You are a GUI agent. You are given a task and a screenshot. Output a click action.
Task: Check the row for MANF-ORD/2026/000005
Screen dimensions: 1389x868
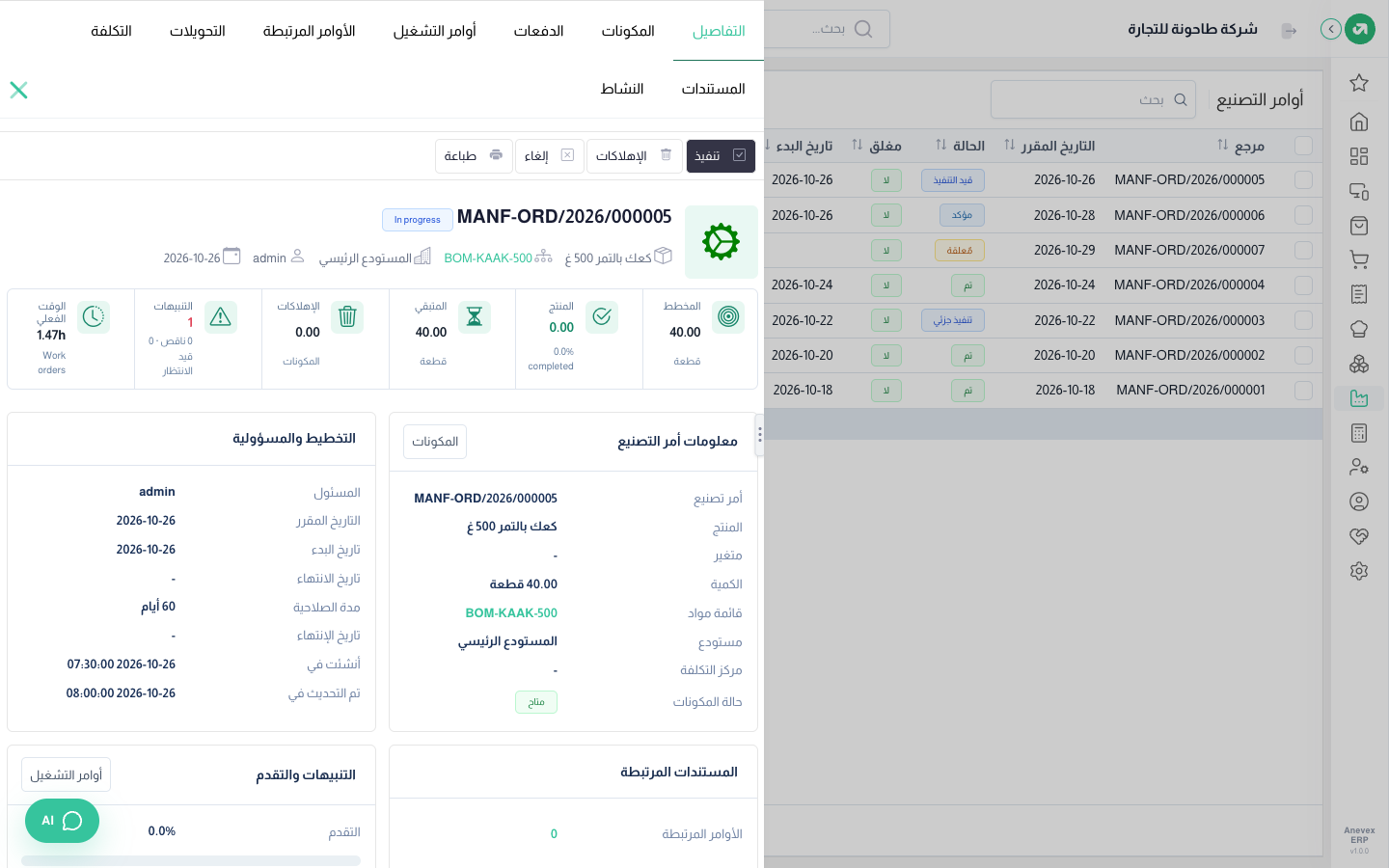point(1303,180)
